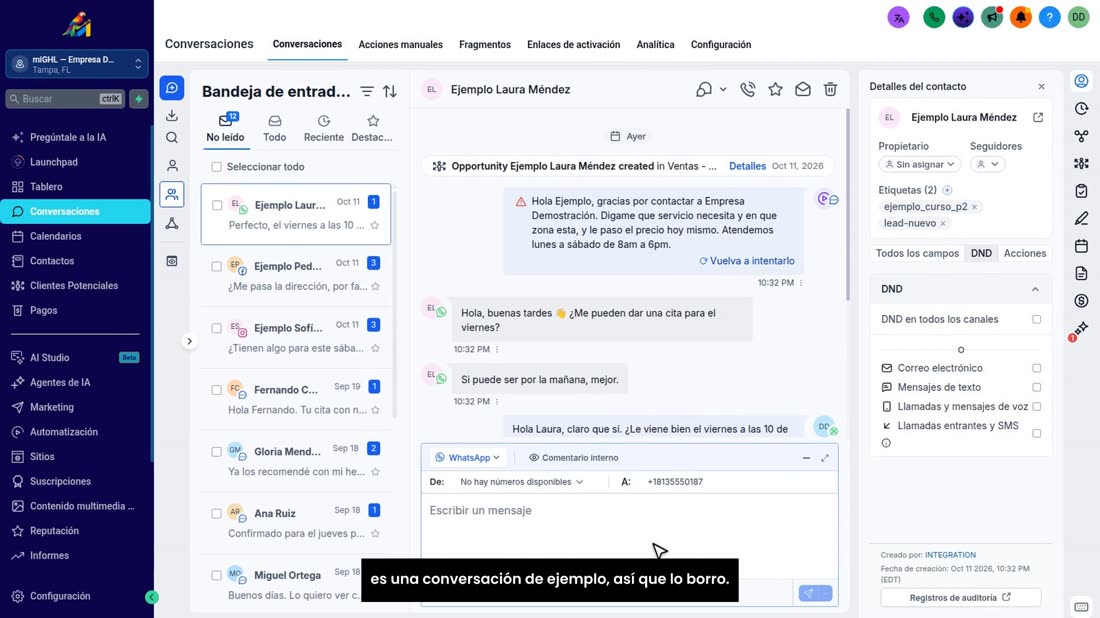Viewport: 1100px width, 618px height.
Task: Remove the lead-nuevo tag
Action: coord(943,224)
